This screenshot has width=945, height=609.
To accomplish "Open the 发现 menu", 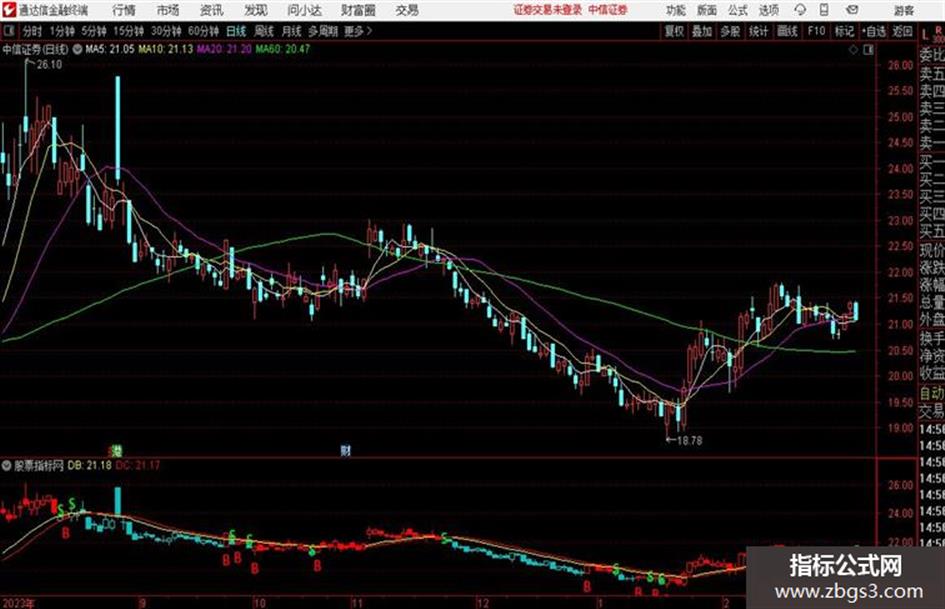I will click(x=256, y=10).
